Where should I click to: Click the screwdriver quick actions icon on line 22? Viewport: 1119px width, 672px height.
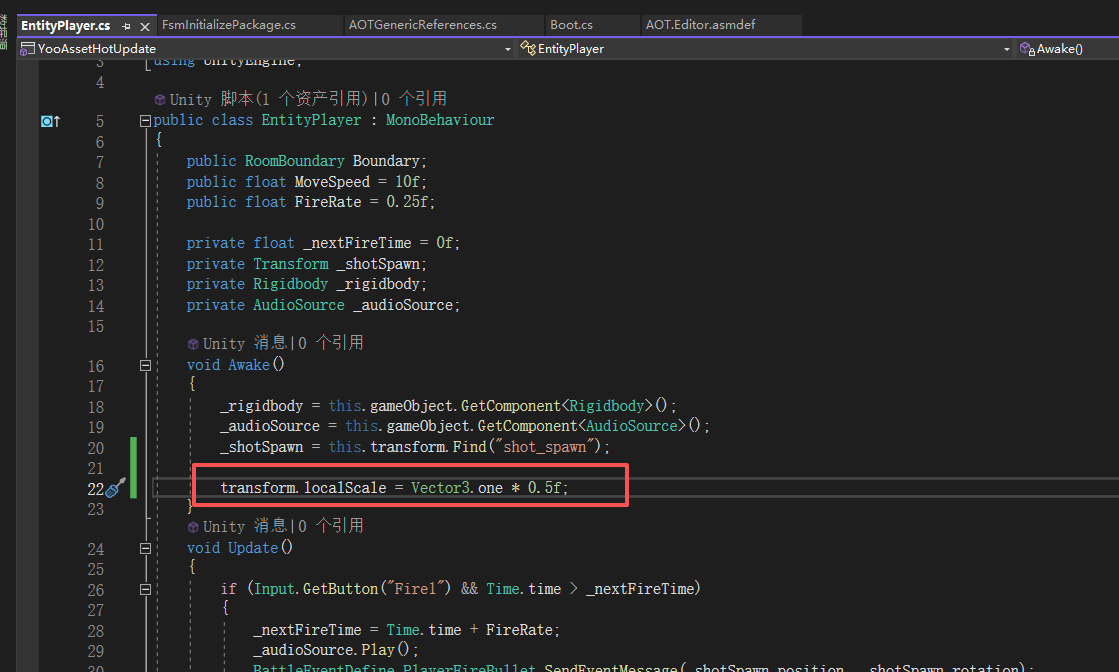[115, 488]
